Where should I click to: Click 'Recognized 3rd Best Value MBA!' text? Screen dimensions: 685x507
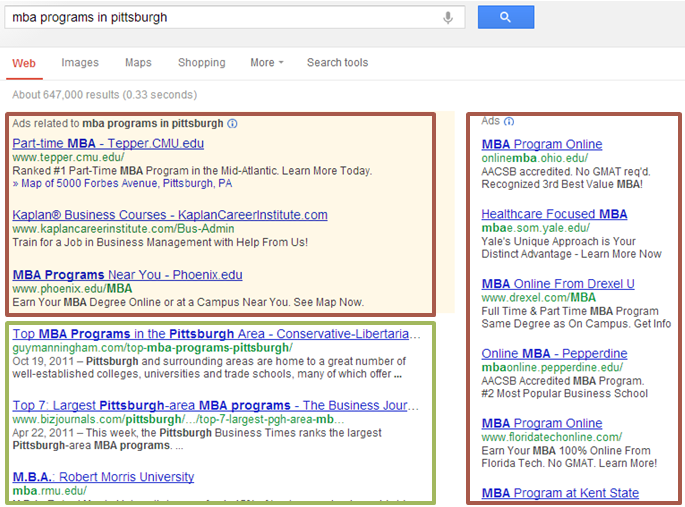click(562, 184)
